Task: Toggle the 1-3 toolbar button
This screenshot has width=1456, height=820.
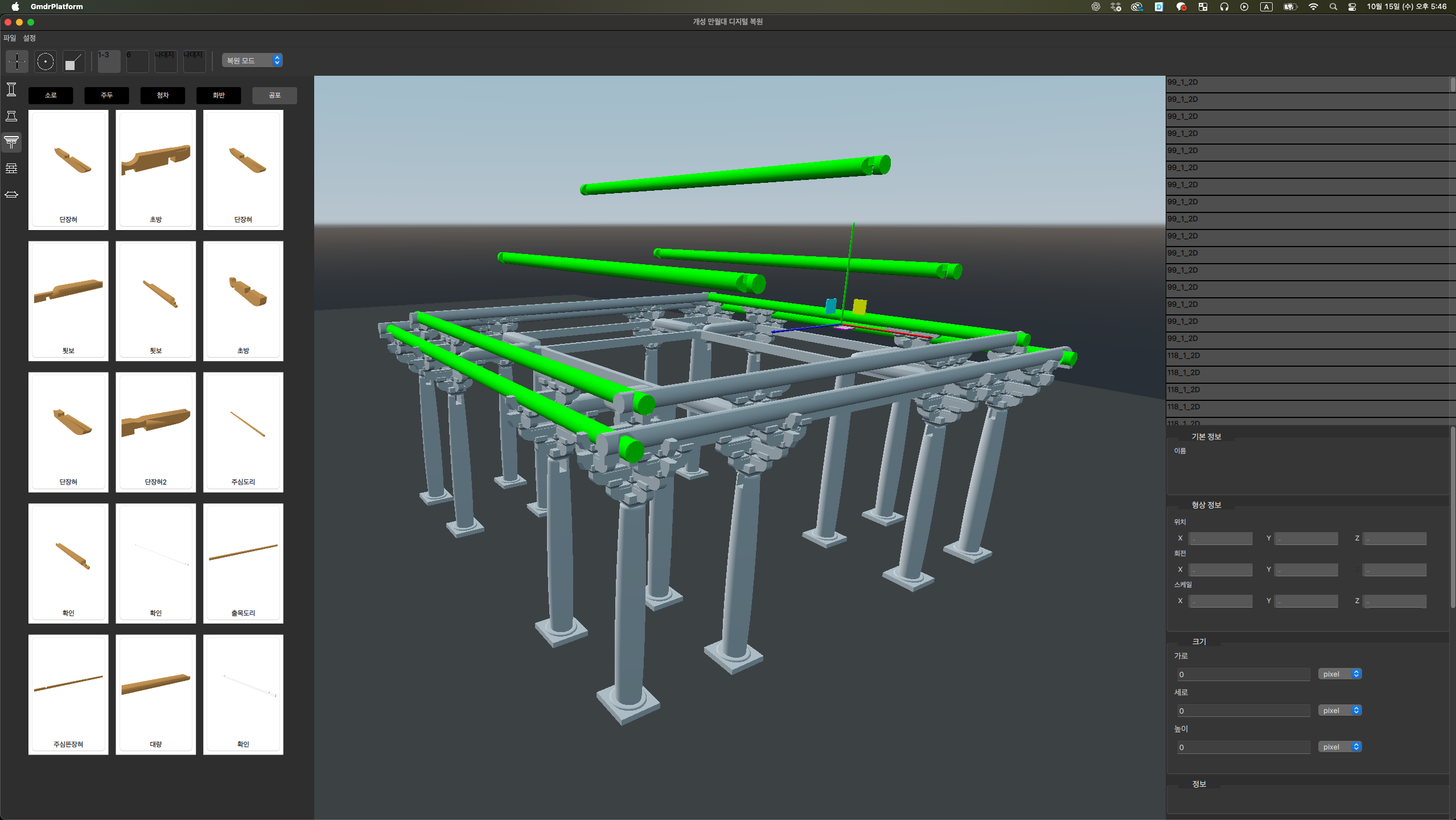Action: click(x=109, y=61)
